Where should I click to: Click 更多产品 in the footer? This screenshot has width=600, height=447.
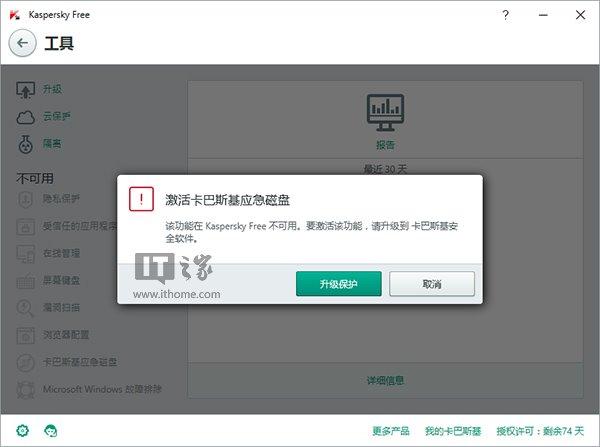pos(391,431)
